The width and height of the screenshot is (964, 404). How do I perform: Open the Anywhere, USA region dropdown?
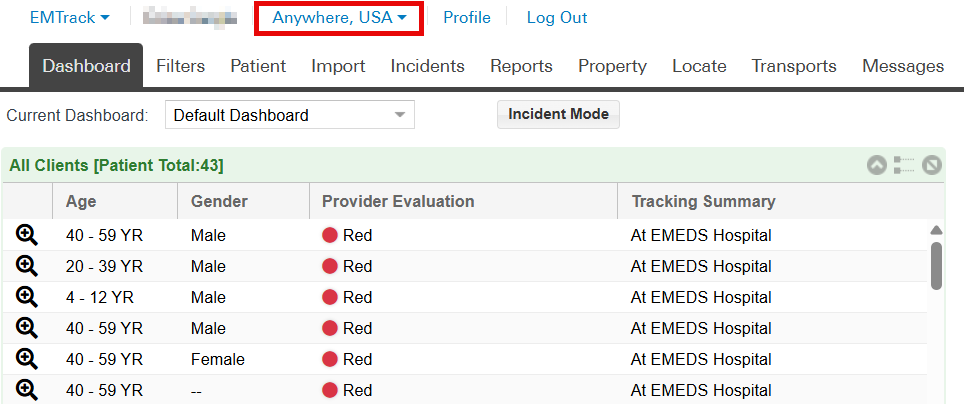(339, 18)
